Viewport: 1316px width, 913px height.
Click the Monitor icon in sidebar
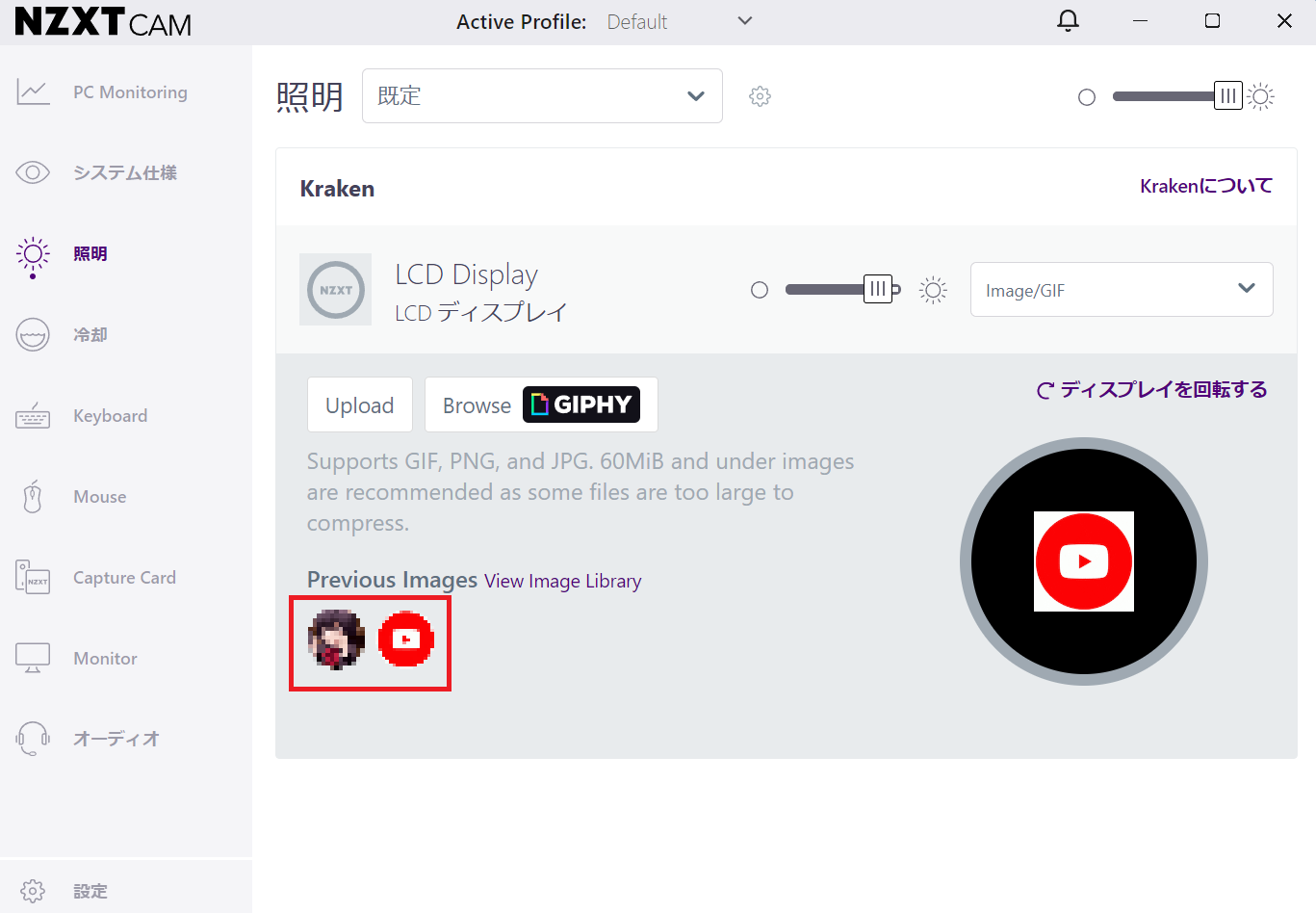33,658
